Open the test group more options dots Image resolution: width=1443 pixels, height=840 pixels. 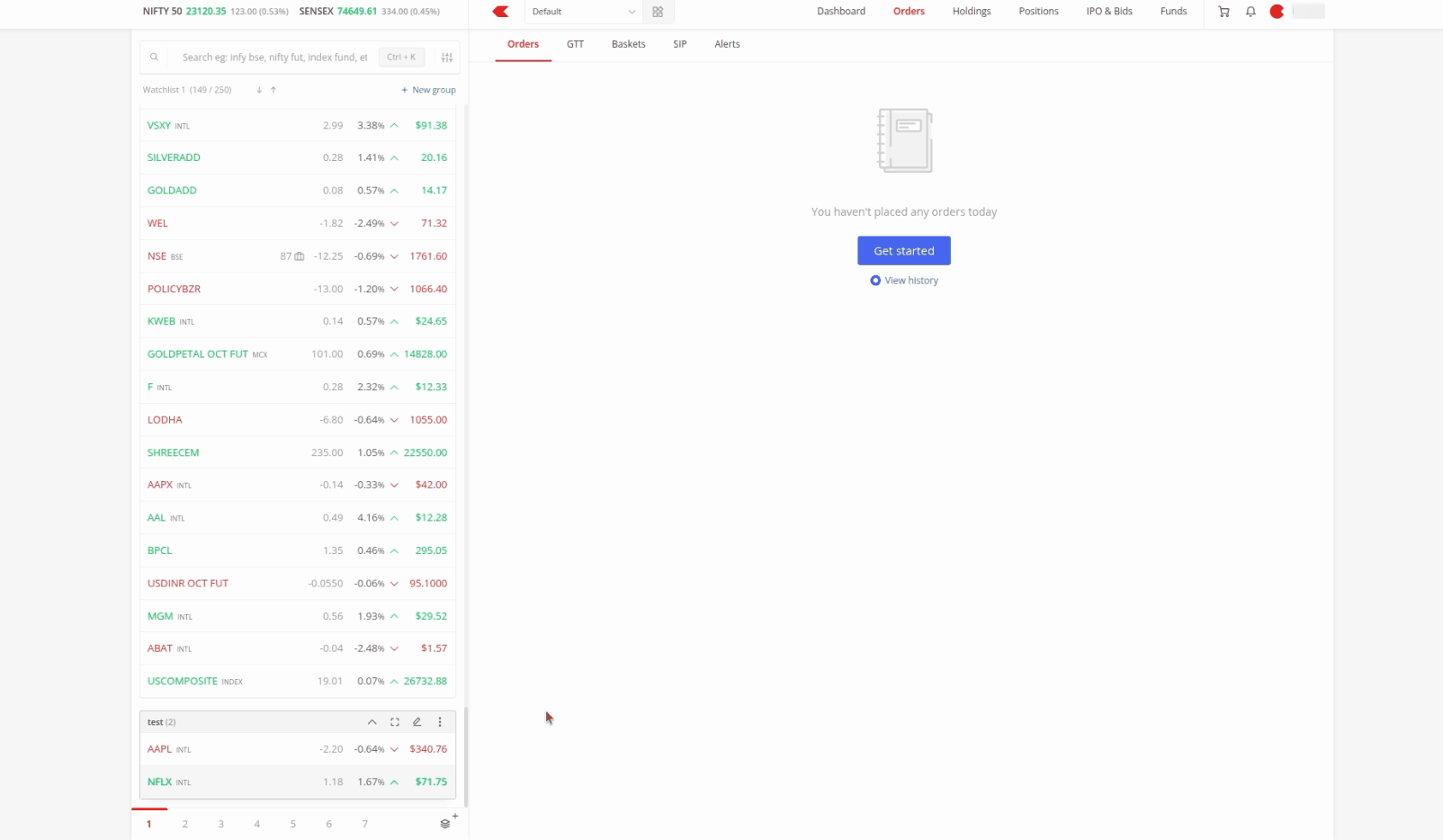click(440, 722)
